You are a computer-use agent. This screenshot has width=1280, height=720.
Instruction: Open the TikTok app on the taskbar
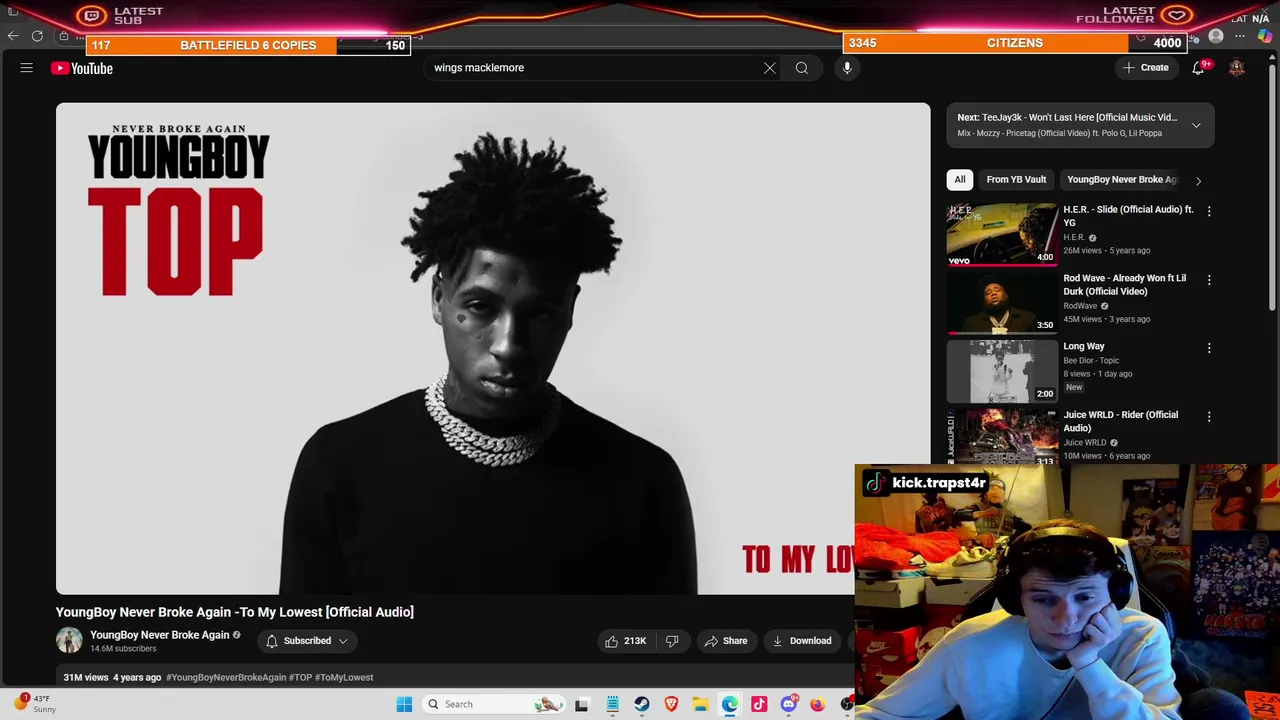click(x=759, y=704)
